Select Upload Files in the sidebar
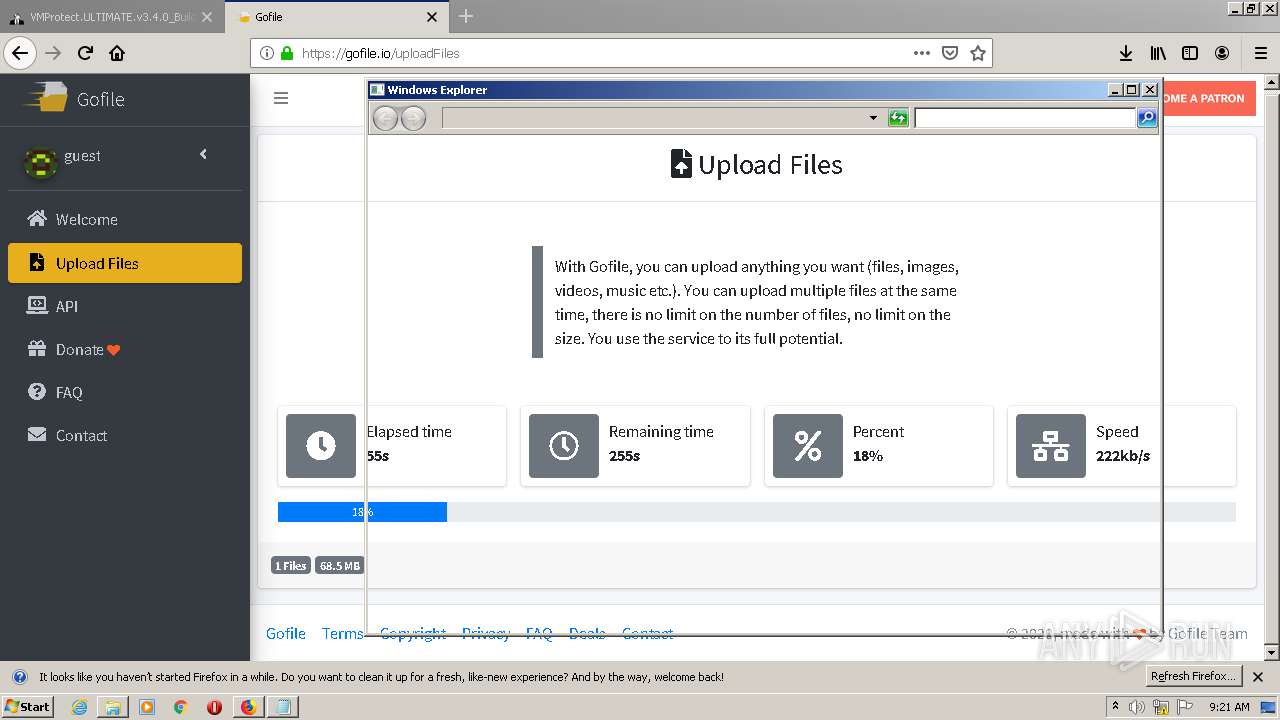 point(124,263)
